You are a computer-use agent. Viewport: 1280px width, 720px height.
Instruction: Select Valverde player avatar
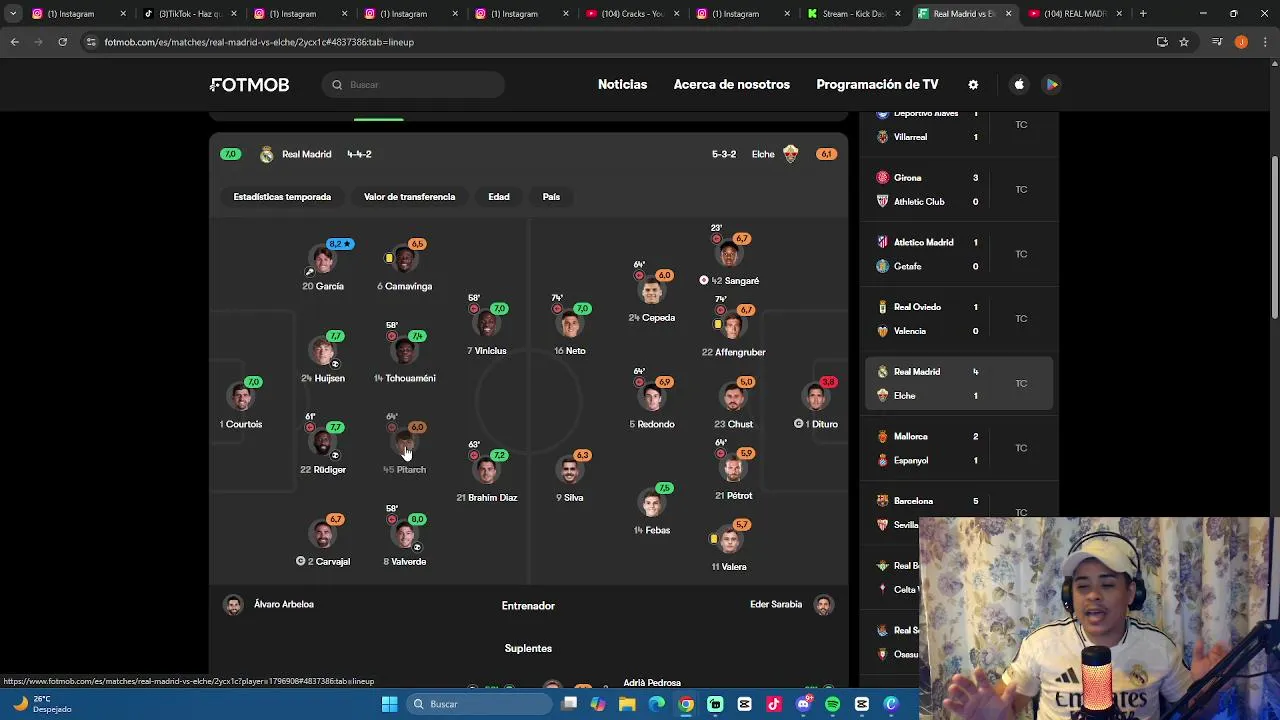pyautogui.click(x=405, y=535)
